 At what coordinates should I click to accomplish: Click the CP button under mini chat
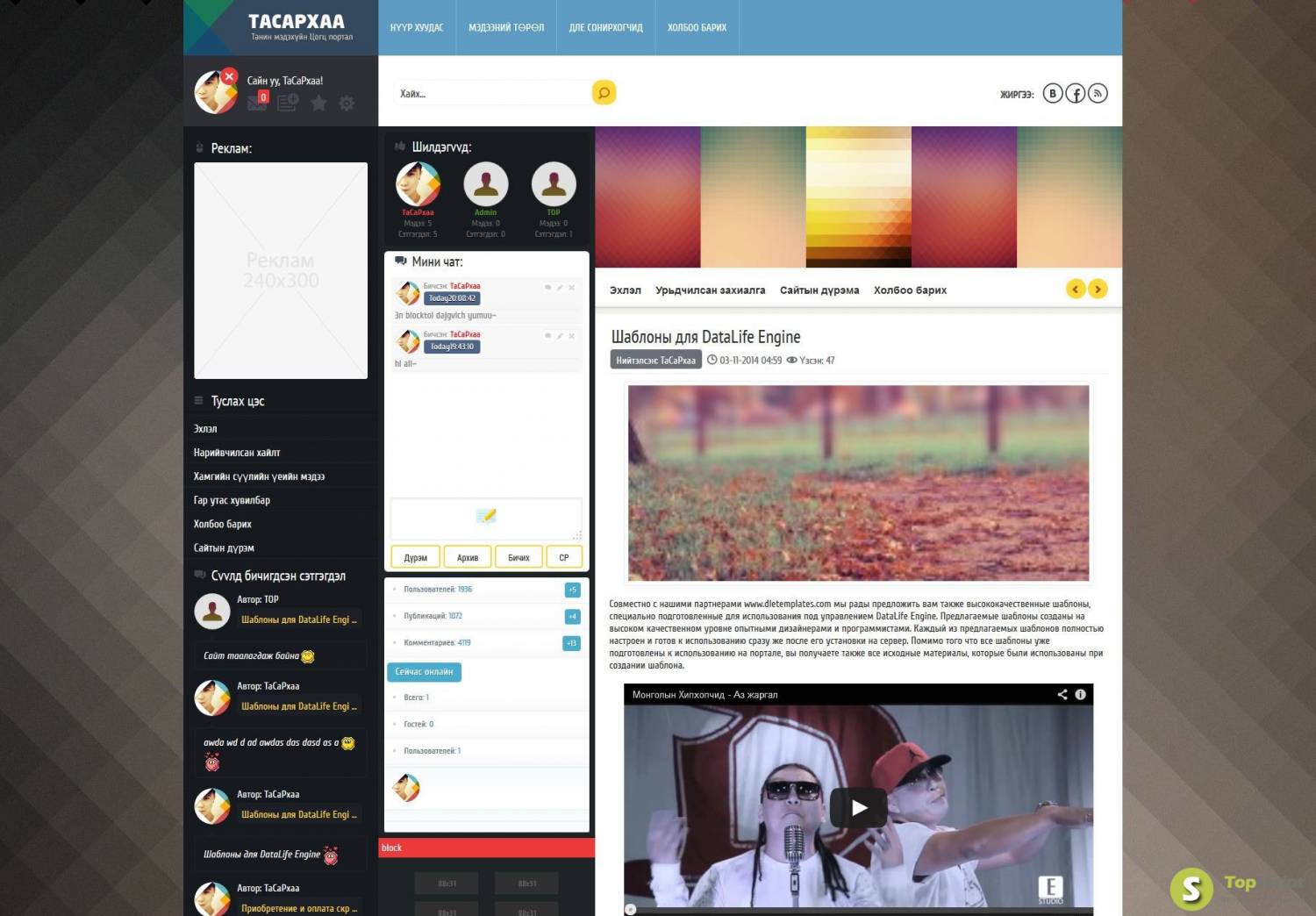[x=564, y=557]
